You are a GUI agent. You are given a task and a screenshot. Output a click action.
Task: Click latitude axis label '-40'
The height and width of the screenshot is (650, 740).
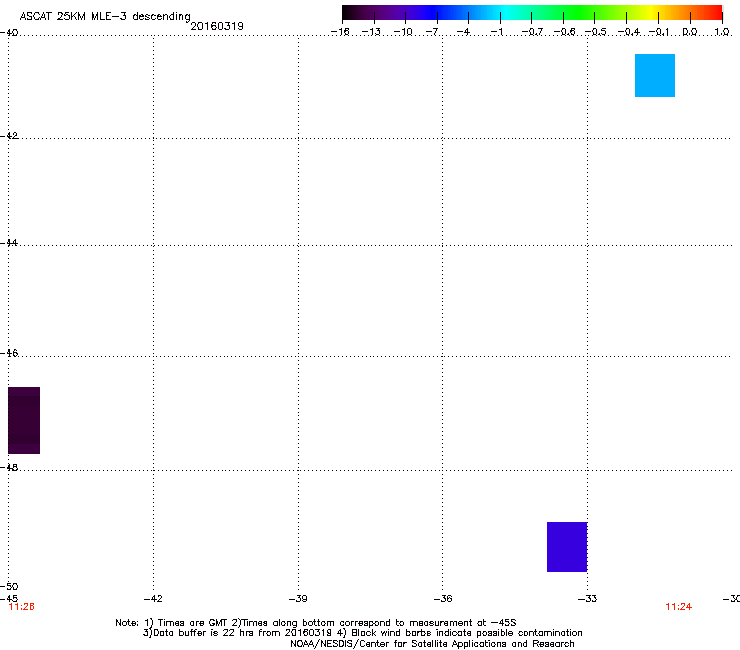(9, 33)
